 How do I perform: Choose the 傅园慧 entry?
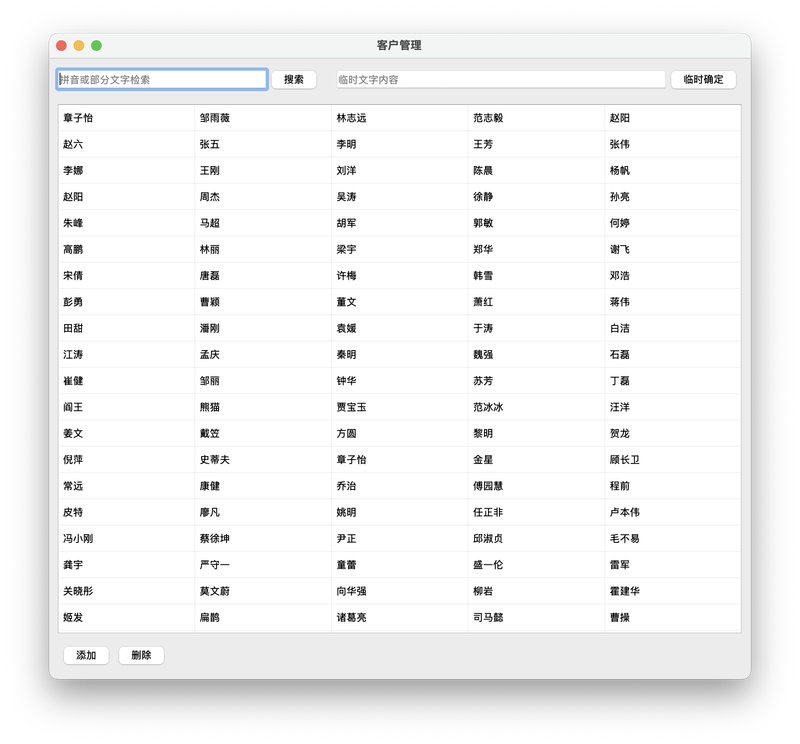[537, 486]
